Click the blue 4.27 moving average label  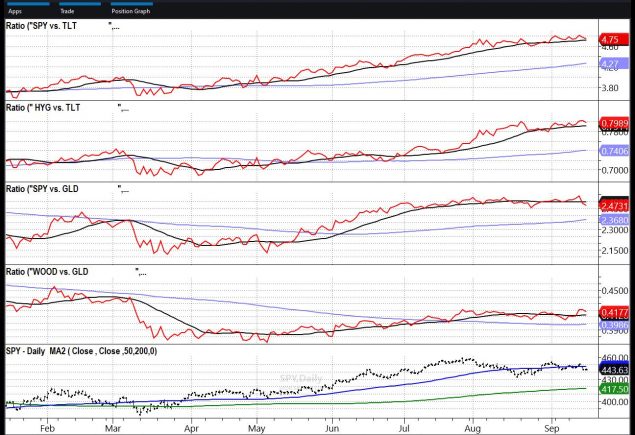[x=613, y=64]
